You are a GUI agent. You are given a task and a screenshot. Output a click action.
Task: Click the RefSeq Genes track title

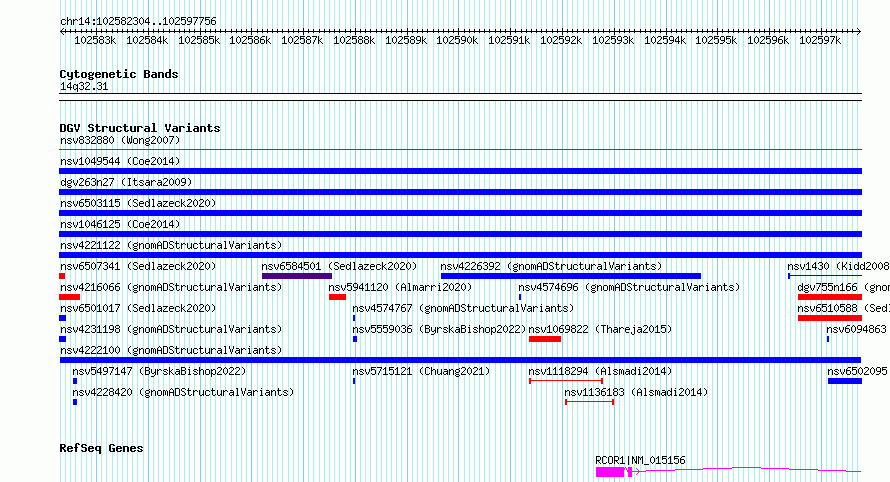(101, 449)
